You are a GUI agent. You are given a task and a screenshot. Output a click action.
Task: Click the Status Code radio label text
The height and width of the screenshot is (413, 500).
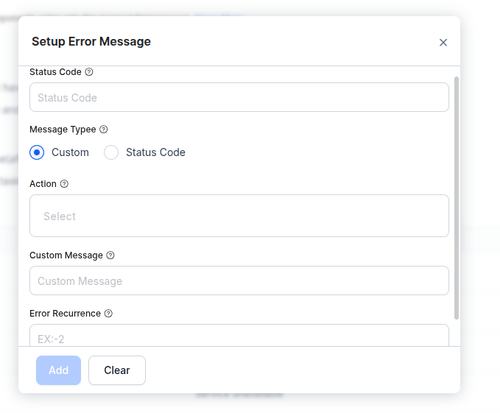155,152
